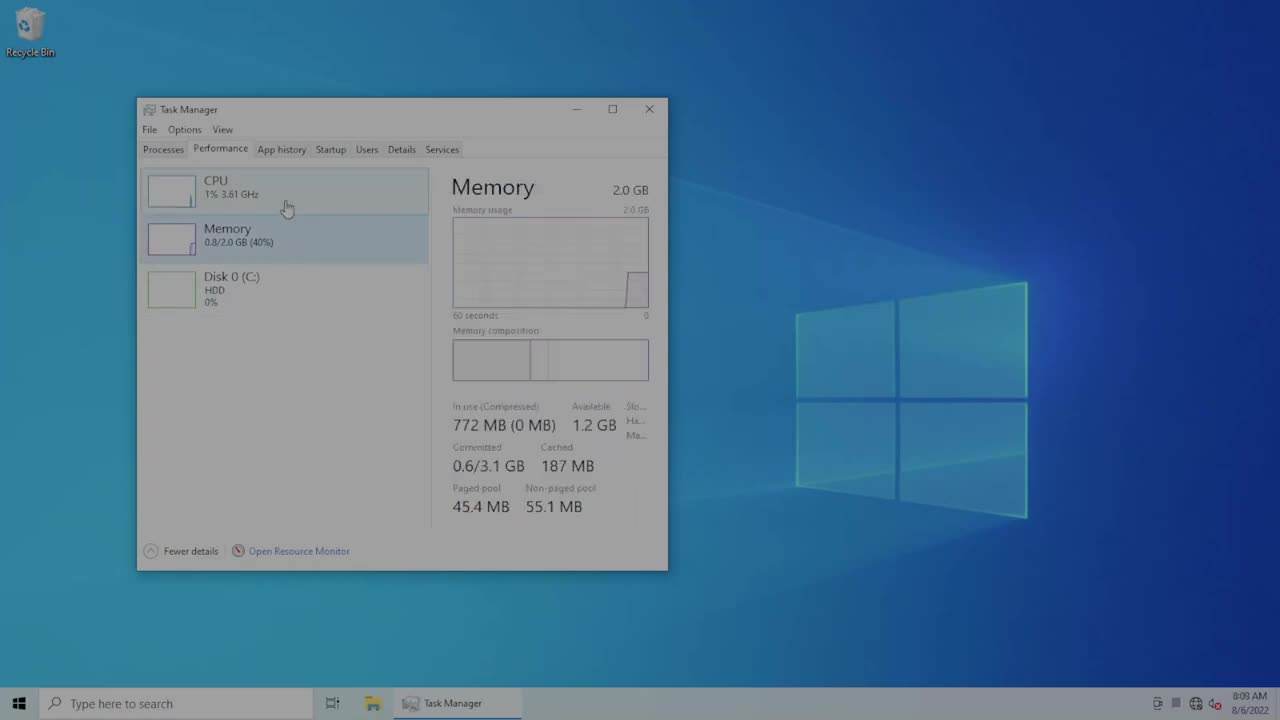Viewport: 1280px width, 720px height.
Task: Go to the Users tab
Action: [x=367, y=150]
